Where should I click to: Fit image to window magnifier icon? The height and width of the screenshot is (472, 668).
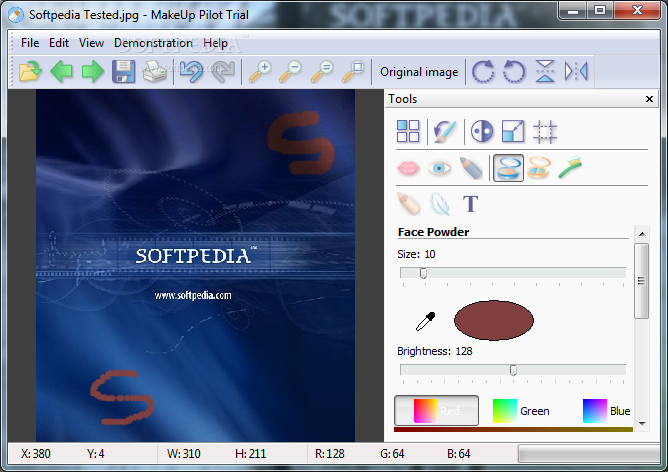point(353,71)
